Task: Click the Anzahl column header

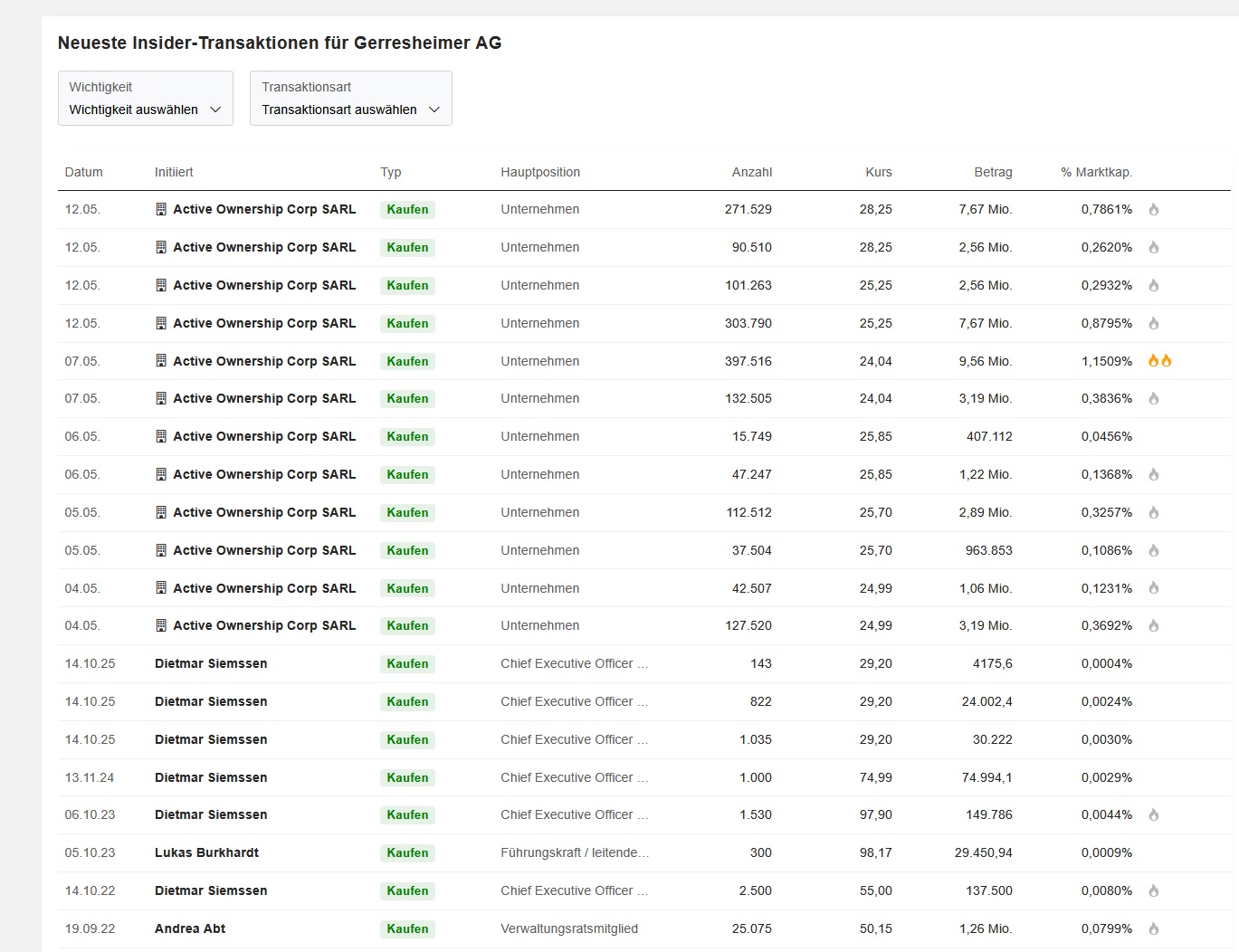Action: (752, 172)
